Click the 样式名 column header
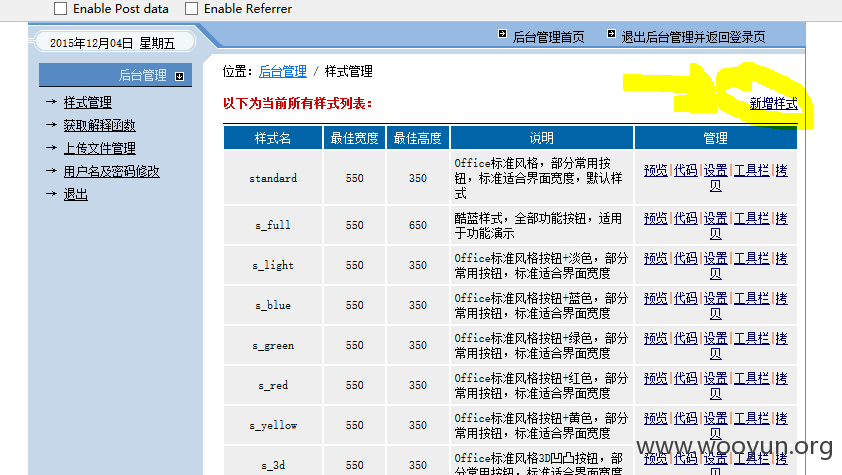The height and width of the screenshot is (475, 842). (x=273, y=138)
